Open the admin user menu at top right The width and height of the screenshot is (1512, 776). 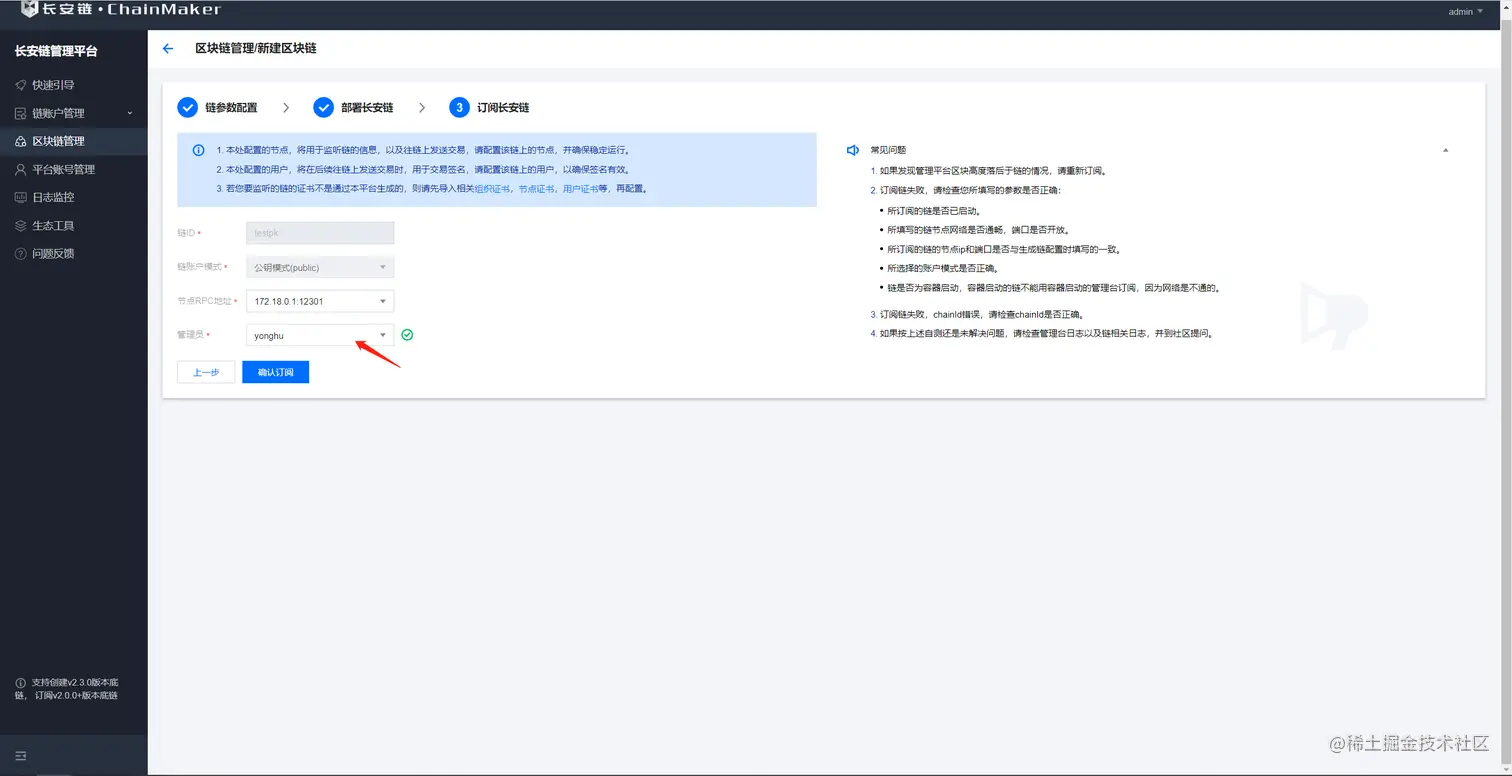click(x=1465, y=12)
